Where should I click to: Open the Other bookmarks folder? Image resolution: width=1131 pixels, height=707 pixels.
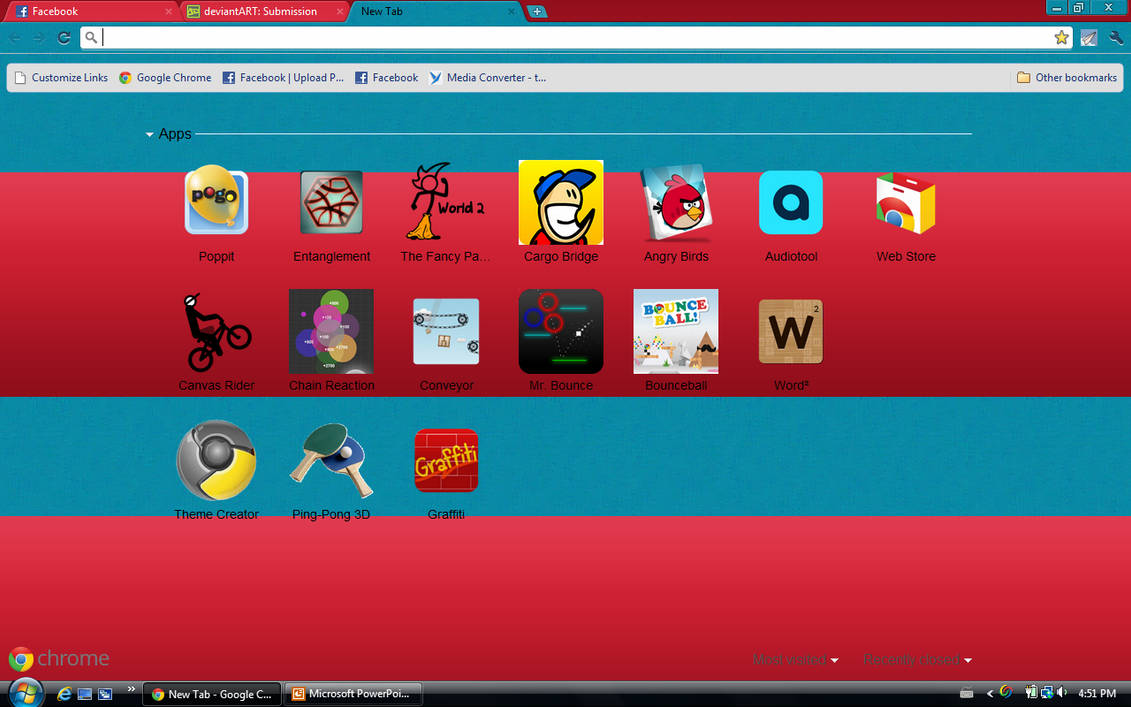pos(1066,77)
